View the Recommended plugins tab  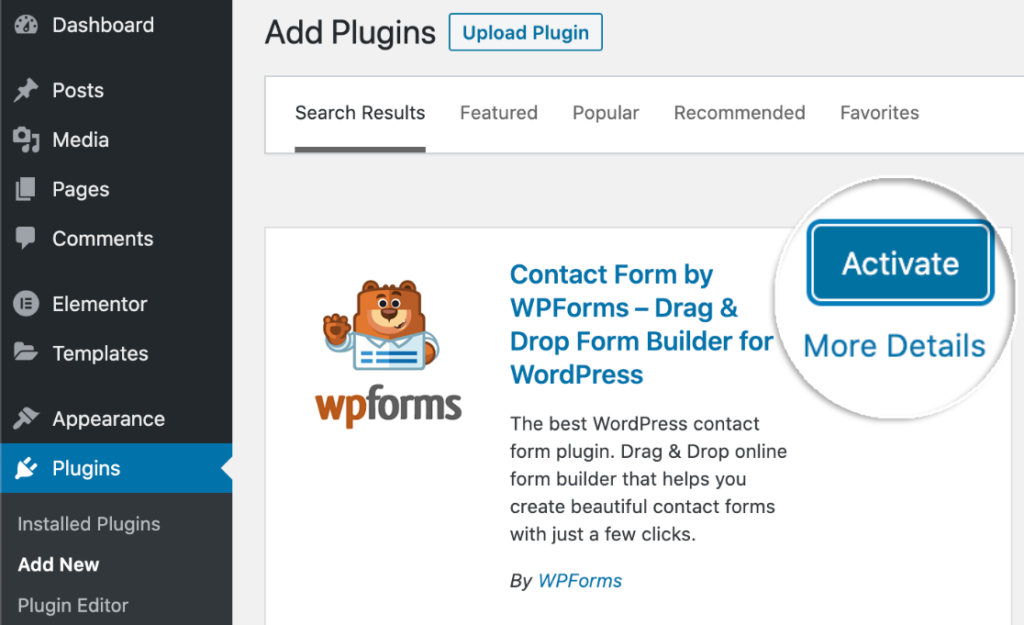pos(739,113)
